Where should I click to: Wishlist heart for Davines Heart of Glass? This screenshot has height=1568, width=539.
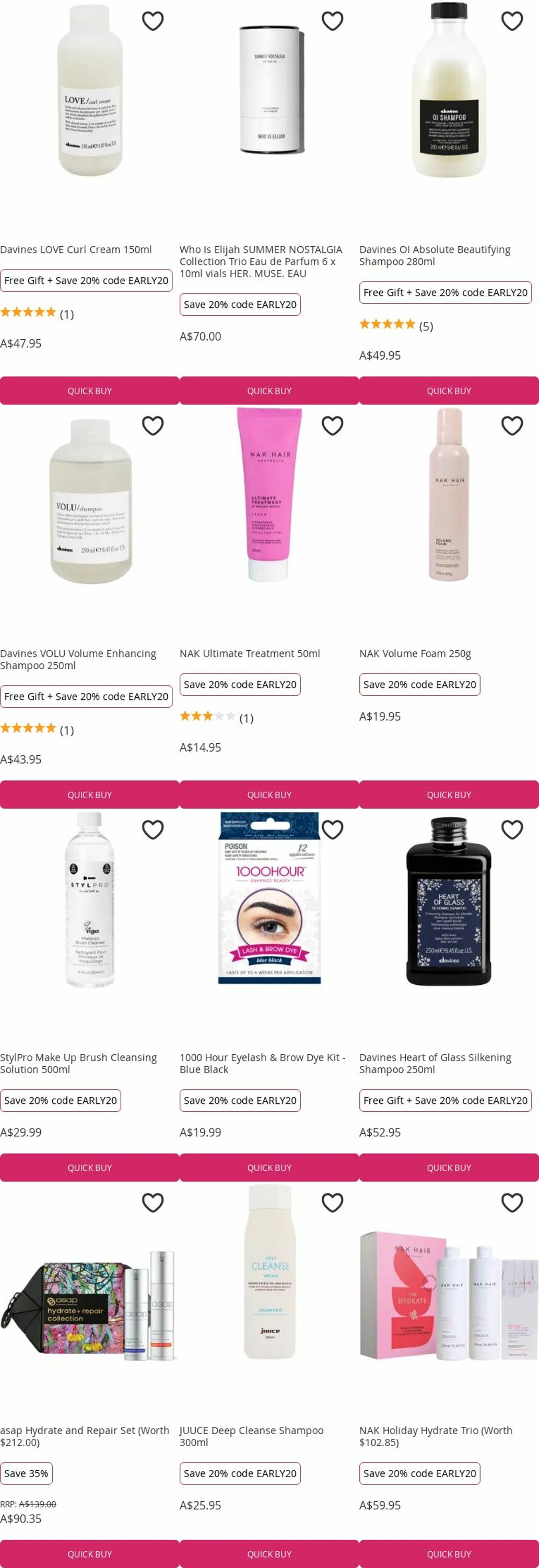pyautogui.click(x=512, y=829)
